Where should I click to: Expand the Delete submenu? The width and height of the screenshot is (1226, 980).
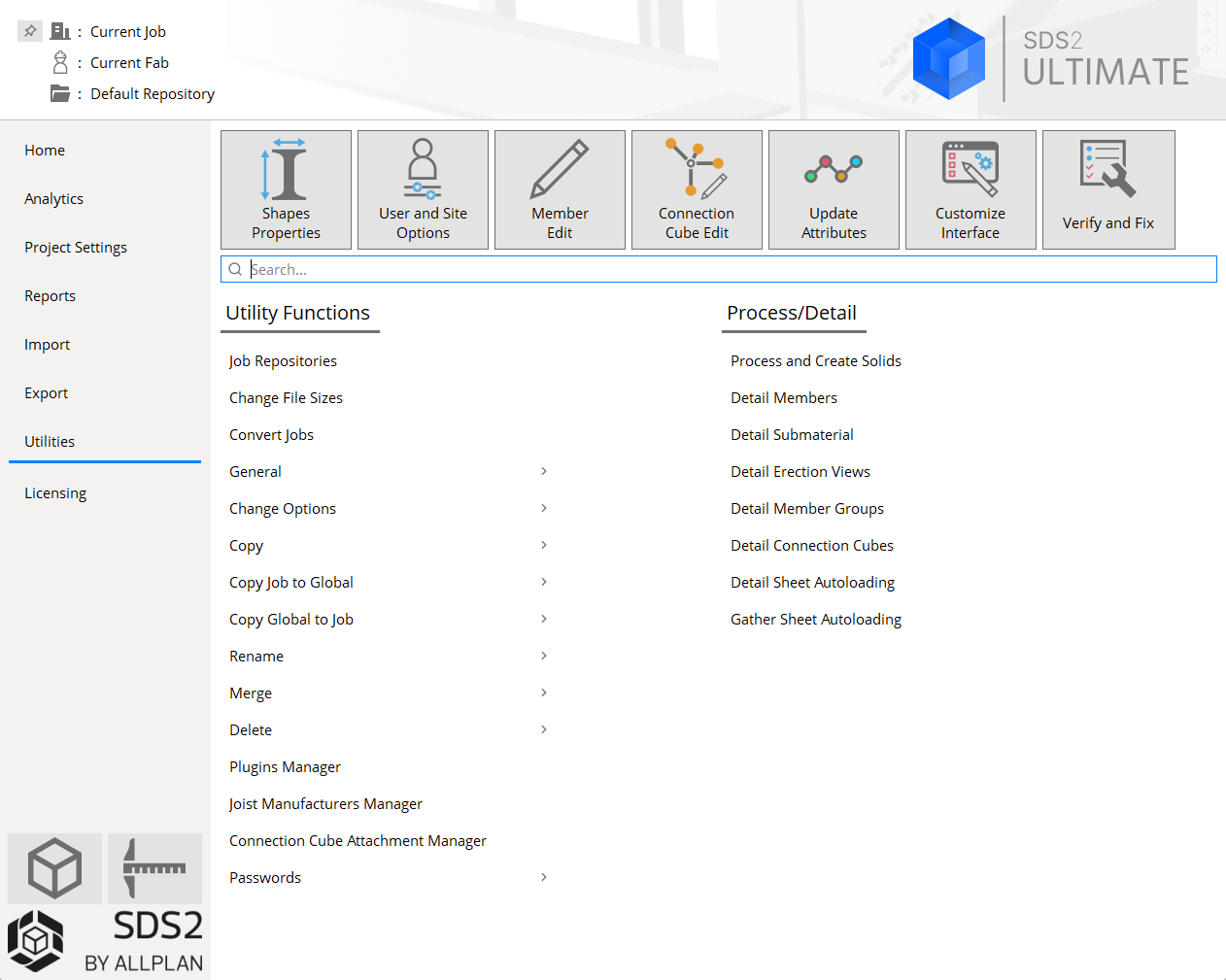coord(544,729)
